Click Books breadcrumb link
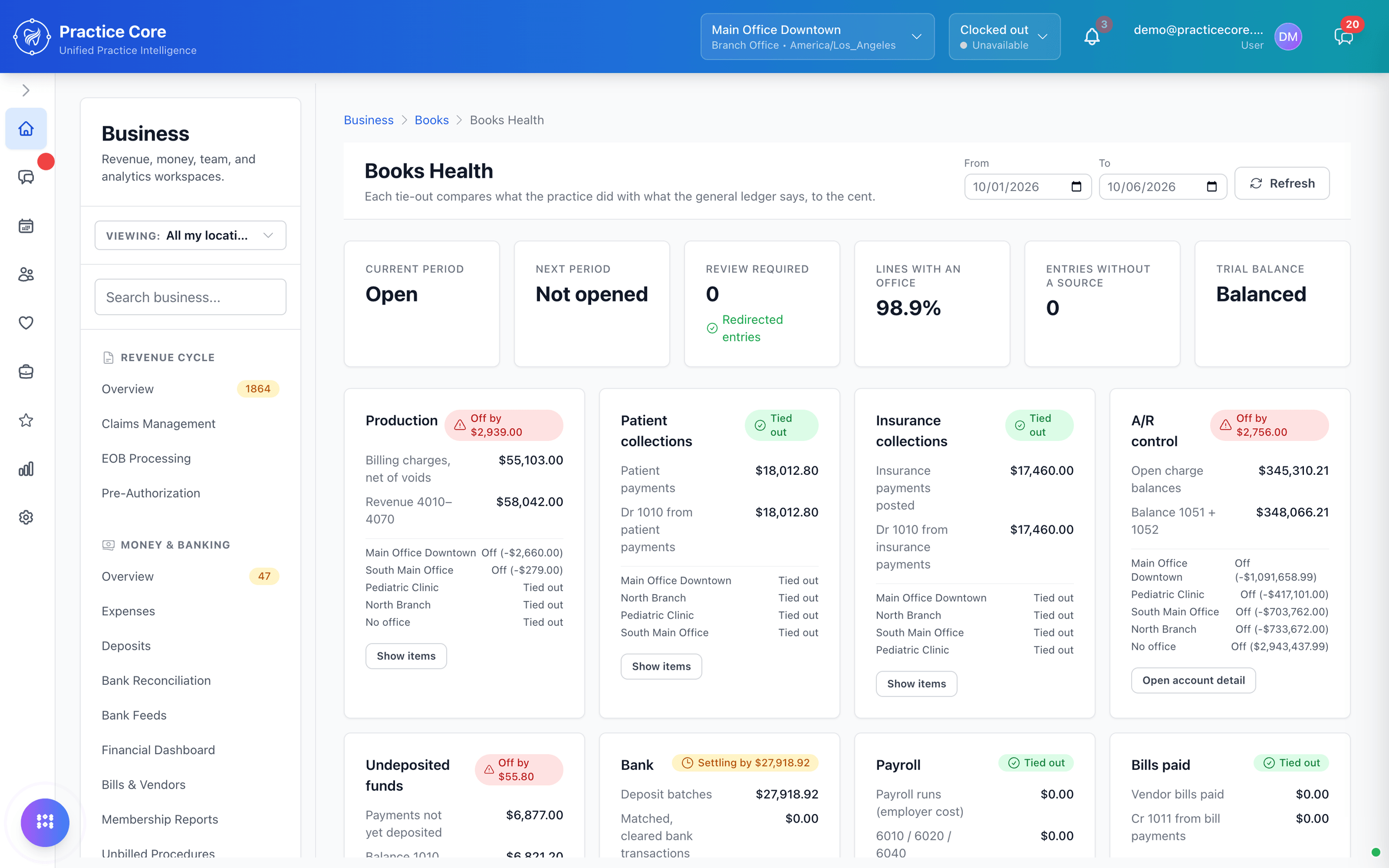Screen dimensions: 1389x868 (x=431, y=120)
